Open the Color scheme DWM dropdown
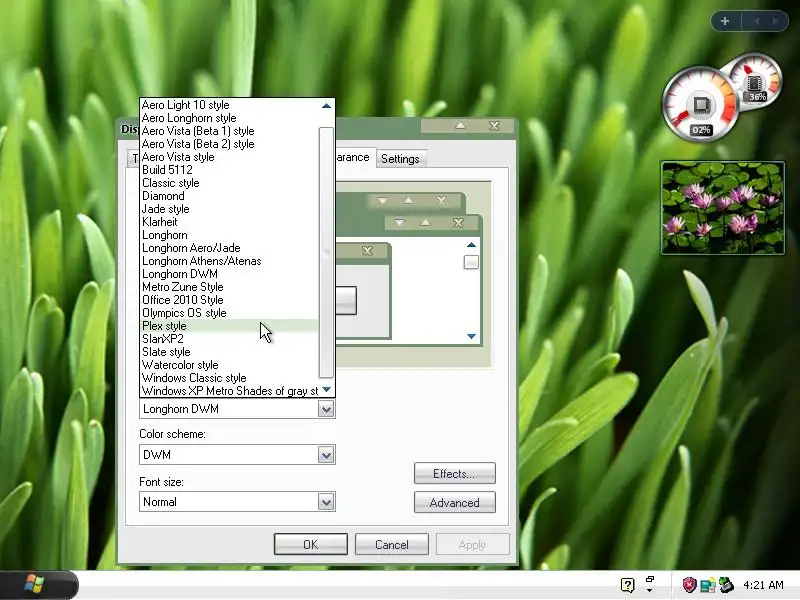800x600 pixels. point(326,455)
